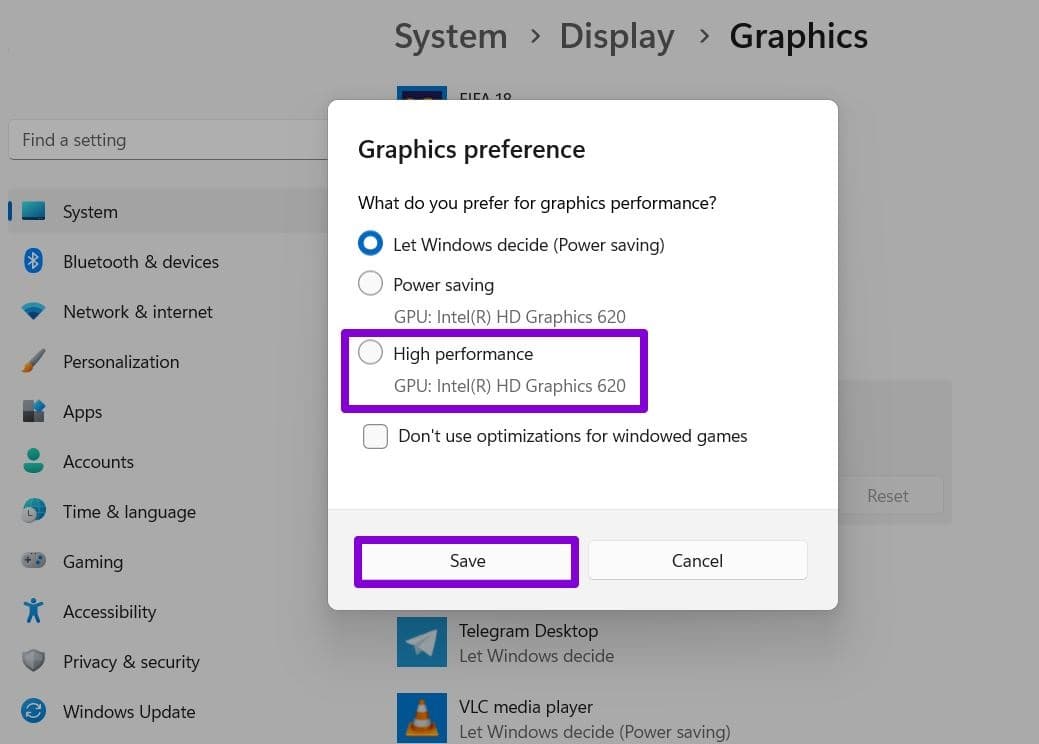Click the Windows Update icon
Screen dimensions: 1039x744
tap(34, 712)
